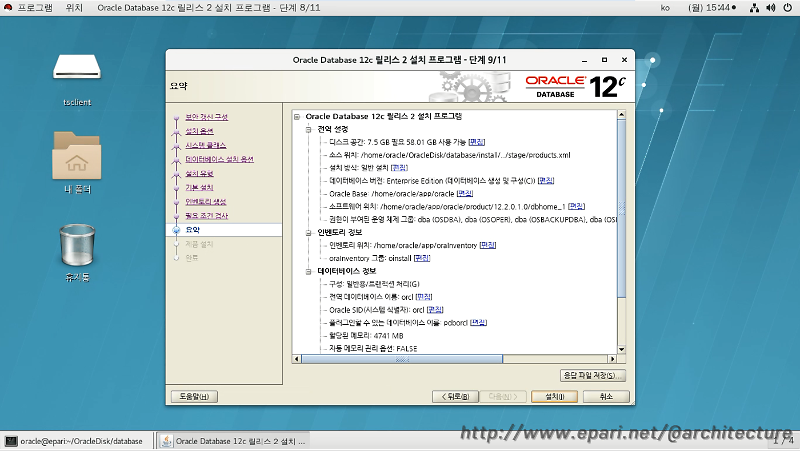Image resolution: width=800 pixels, height=451 pixels.
Task: Click the terminal icon in bottom taskbar
Action: pyautogui.click(x=11, y=441)
